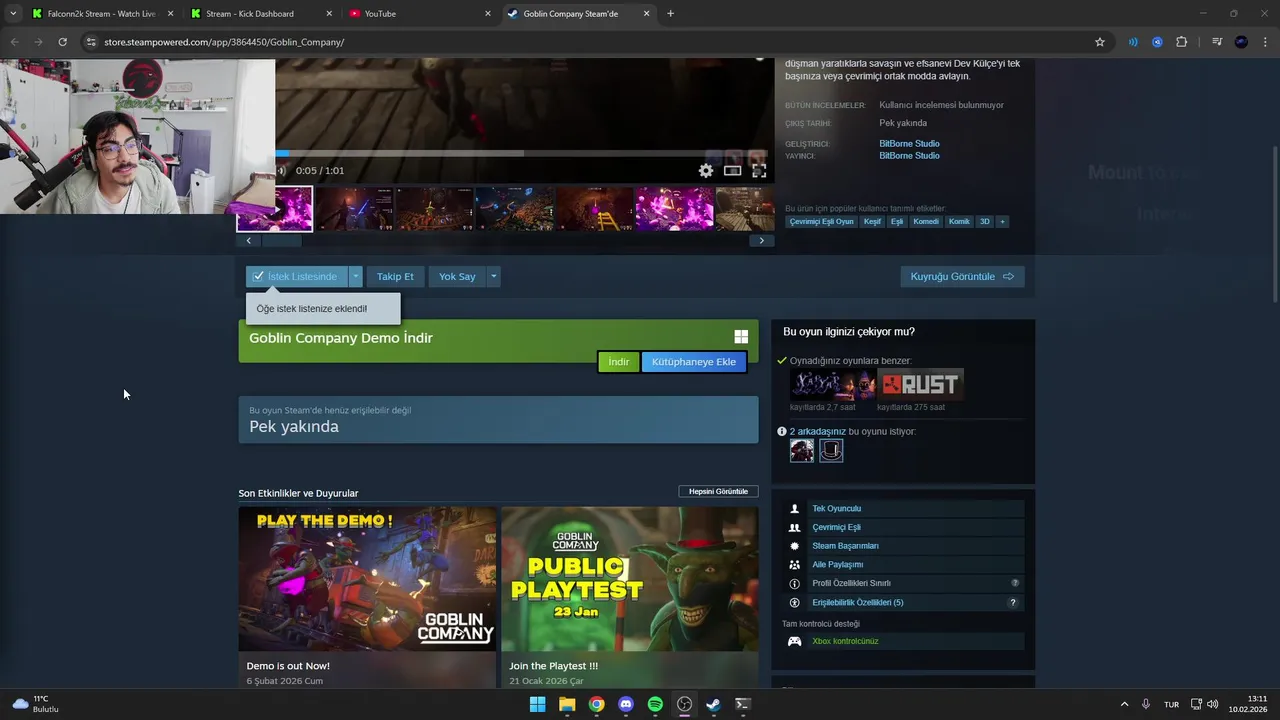Open the Chrome three-dot menu
The width and height of the screenshot is (1280, 720).
(1265, 42)
